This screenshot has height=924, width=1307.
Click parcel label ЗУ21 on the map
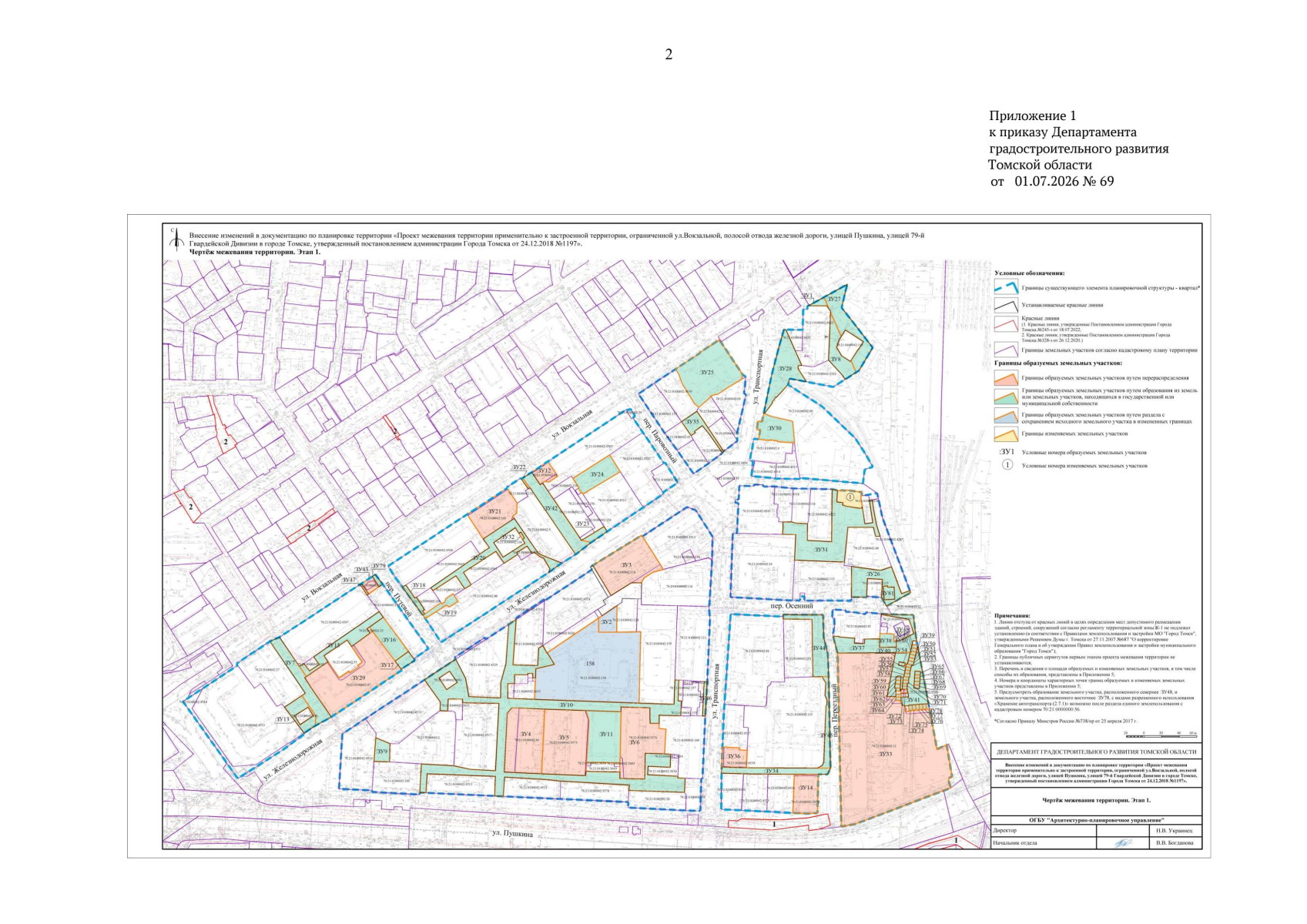pos(494,511)
